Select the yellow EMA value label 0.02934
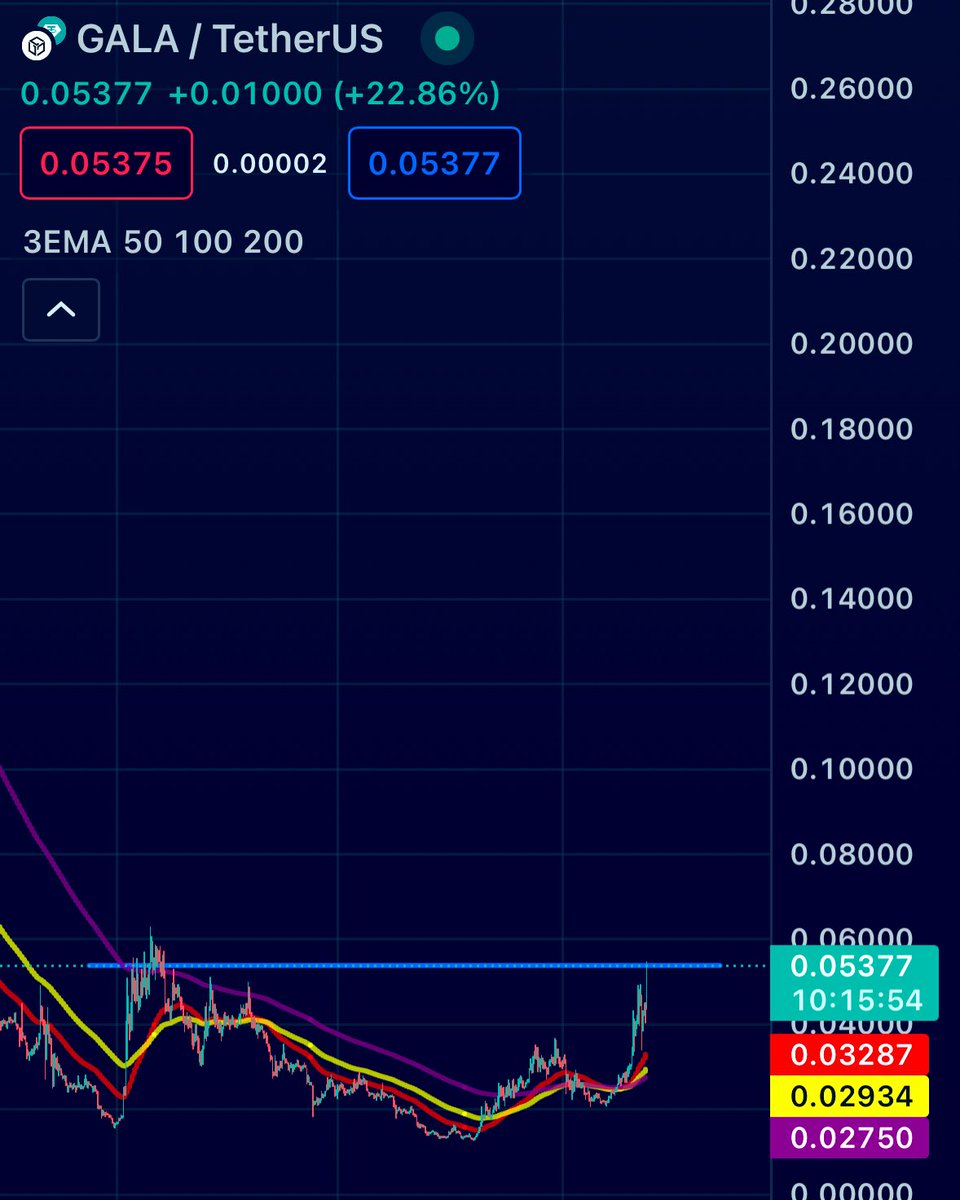This screenshot has height=1200, width=960. (851, 1096)
